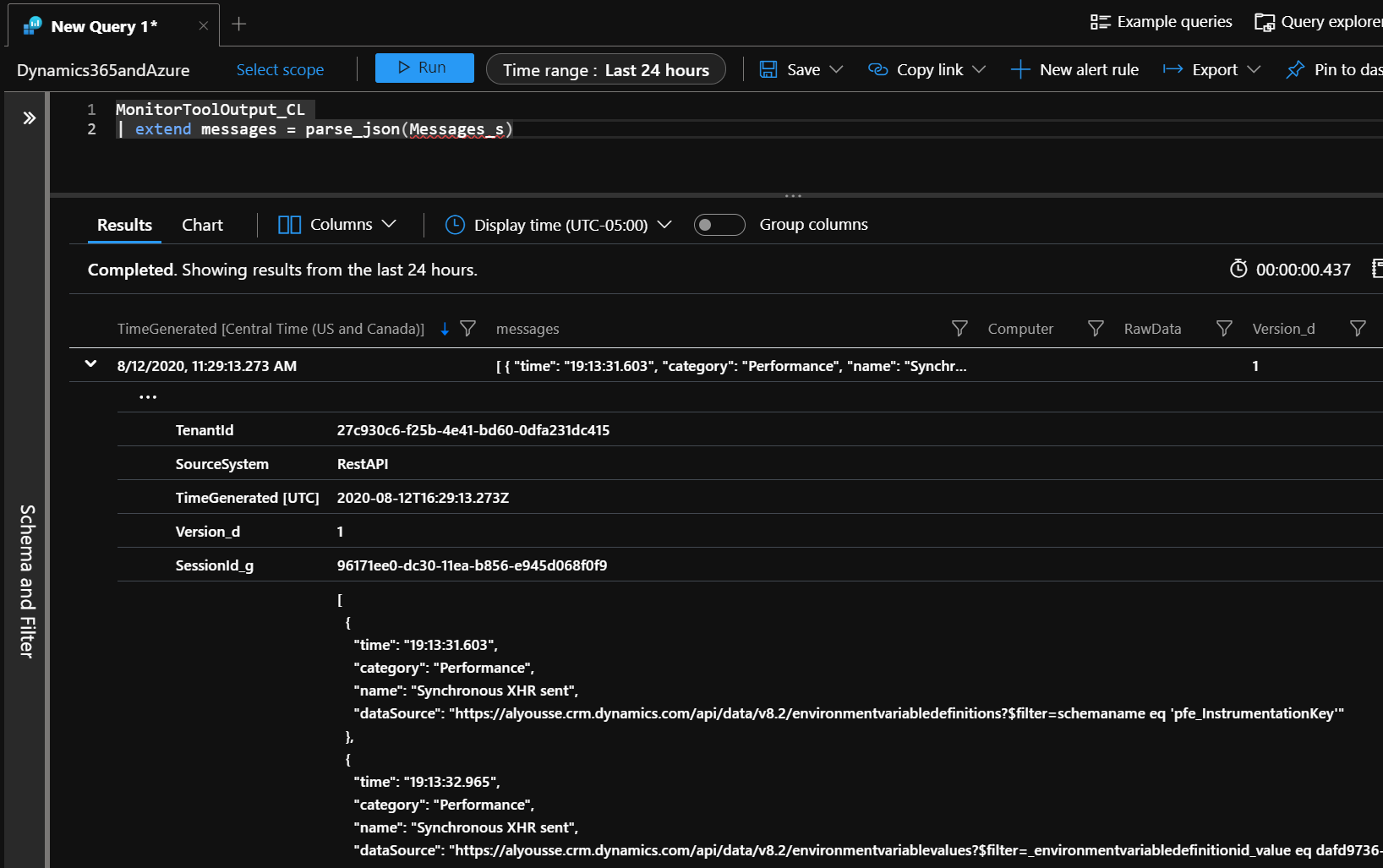This screenshot has height=868, width=1383.
Task: Click the Version_d column header
Action: click(x=1283, y=329)
